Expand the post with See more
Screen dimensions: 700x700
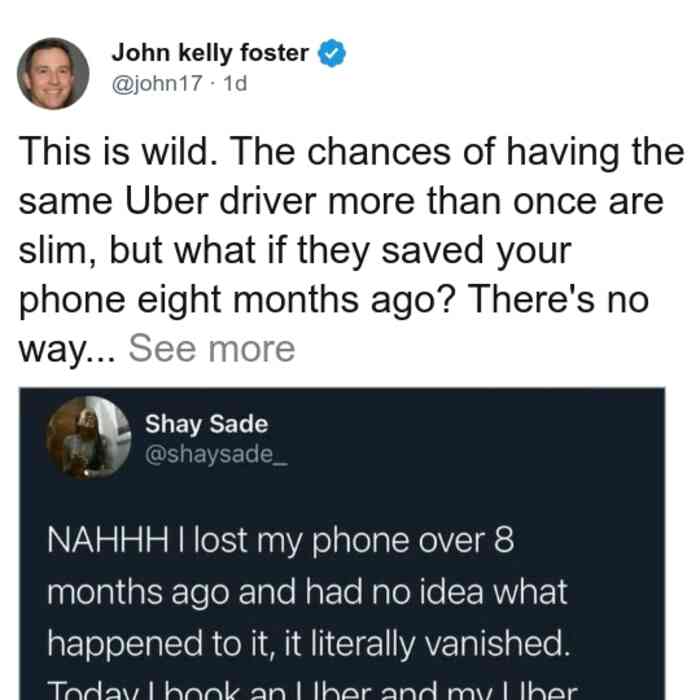pos(212,349)
